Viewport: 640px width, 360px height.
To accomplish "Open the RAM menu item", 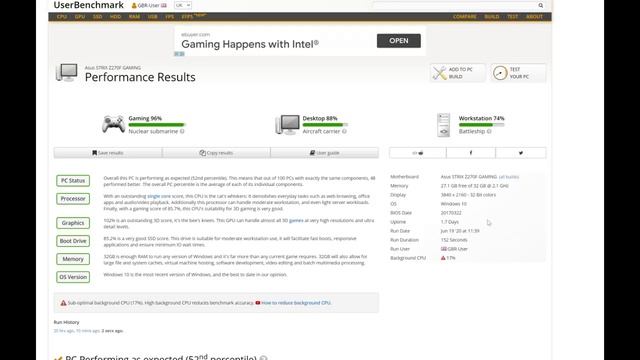I will point(134,17).
